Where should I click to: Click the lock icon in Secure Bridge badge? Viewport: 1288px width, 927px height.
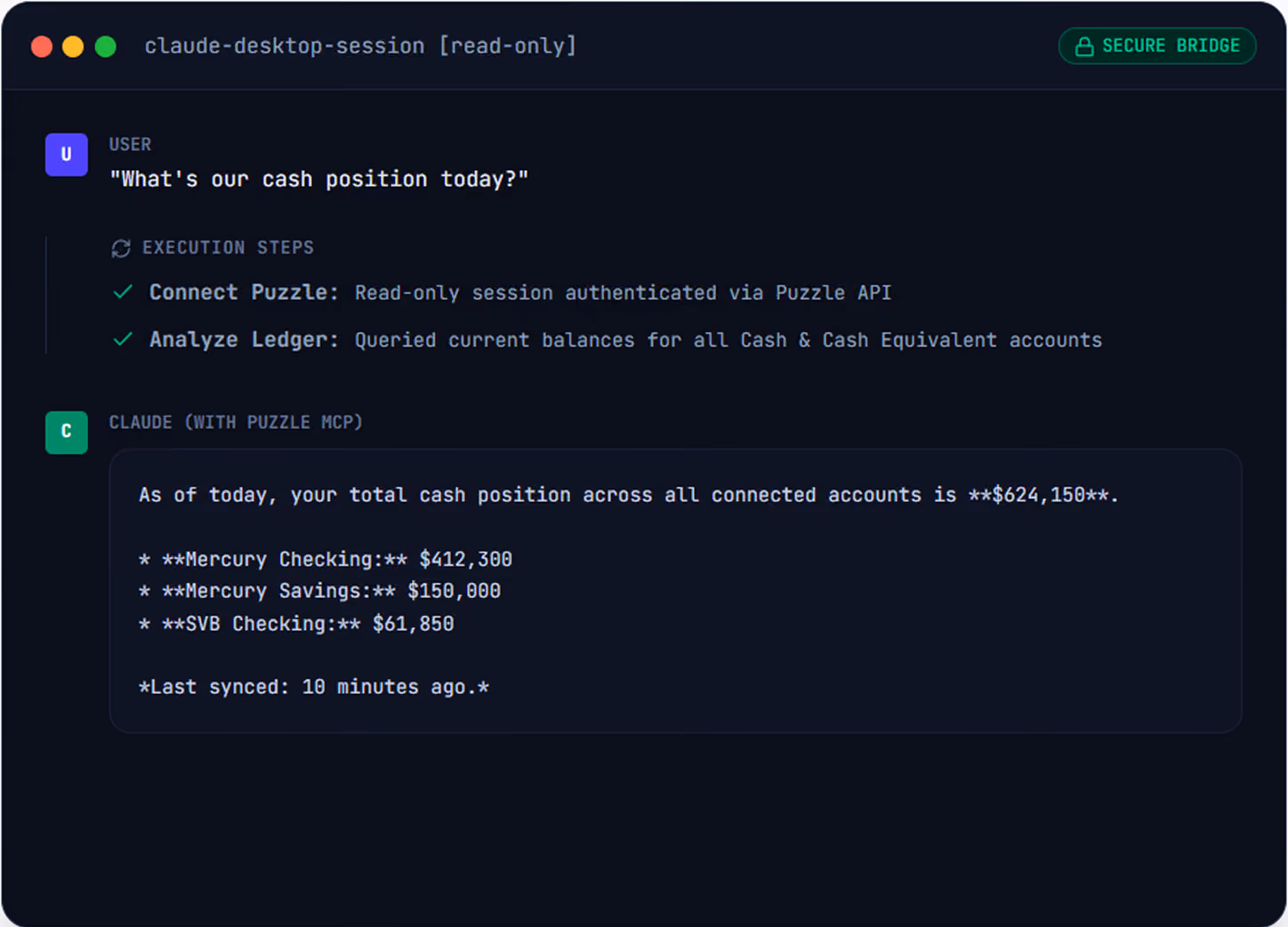pos(1084,46)
